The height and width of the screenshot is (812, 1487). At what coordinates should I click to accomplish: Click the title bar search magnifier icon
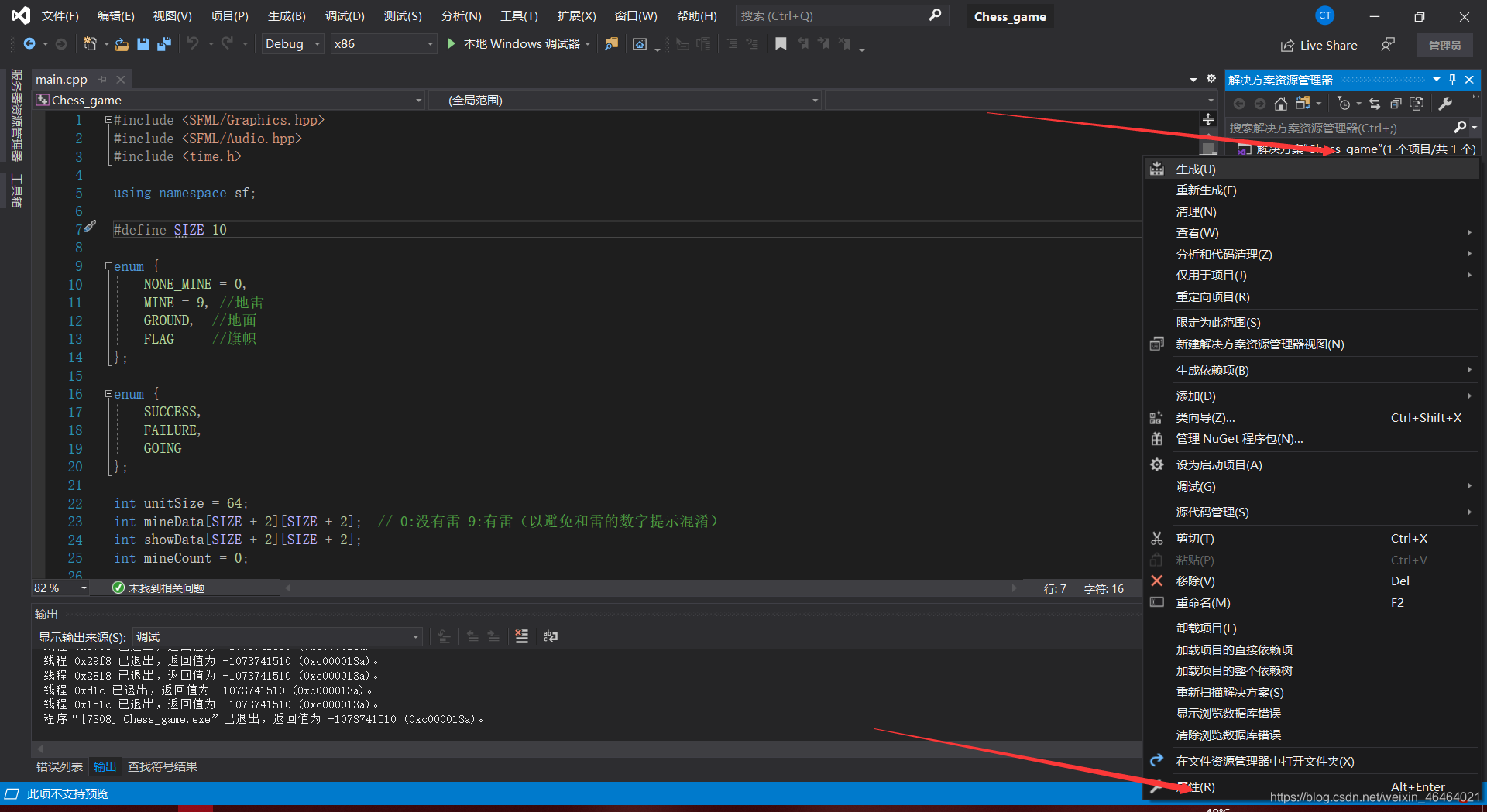935,15
